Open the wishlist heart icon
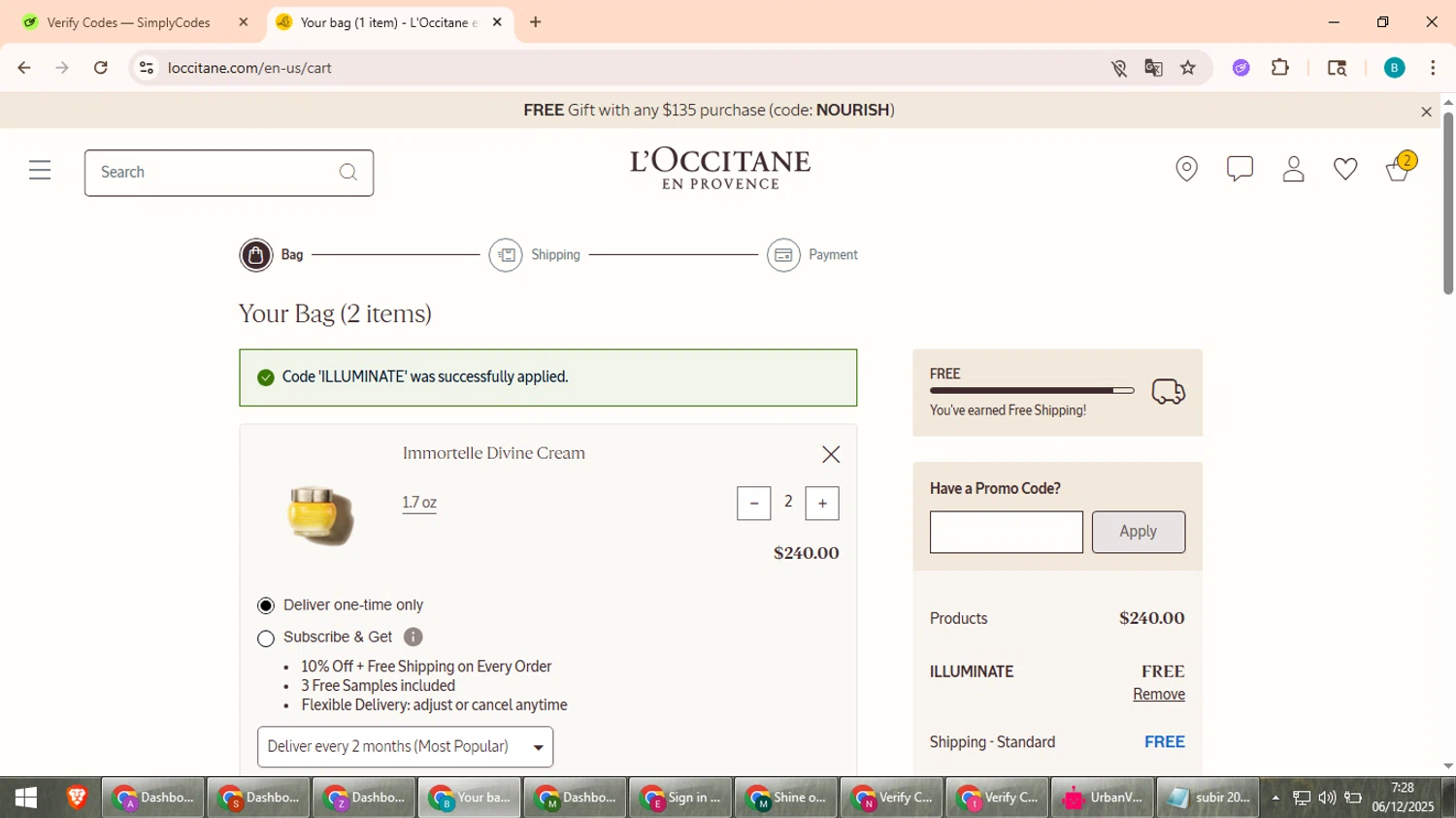This screenshot has height=818, width=1456. [1345, 170]
